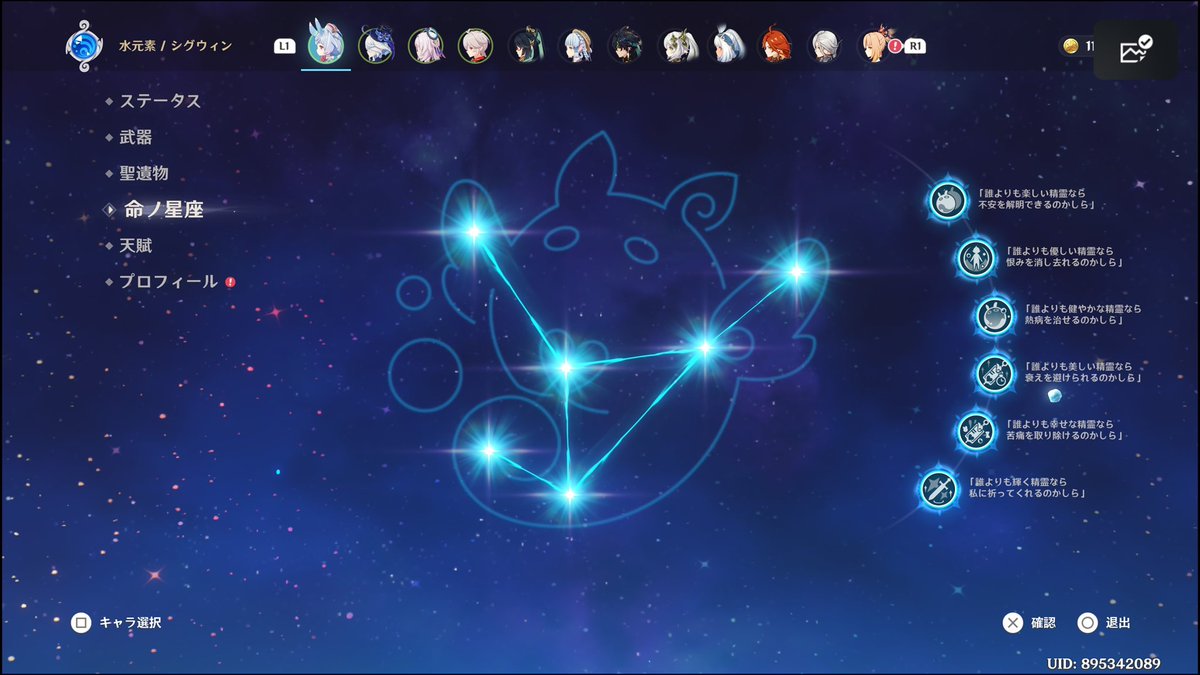1200x675 pixels.
Task: Select the white-haired character in red outfit
Action: click(x=476, y=45)
